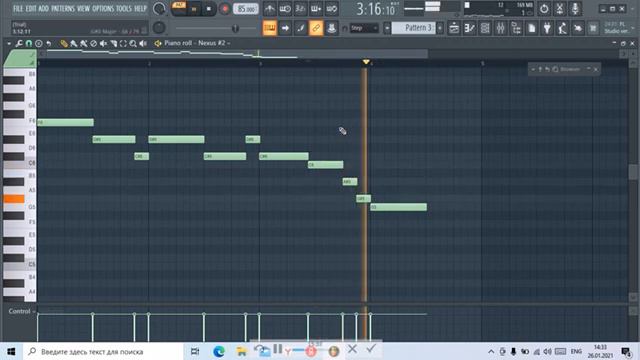The width and height of the screenshot is (640, 360).
Task: Select the Zoom tool
Action: (x=133, y=43)
